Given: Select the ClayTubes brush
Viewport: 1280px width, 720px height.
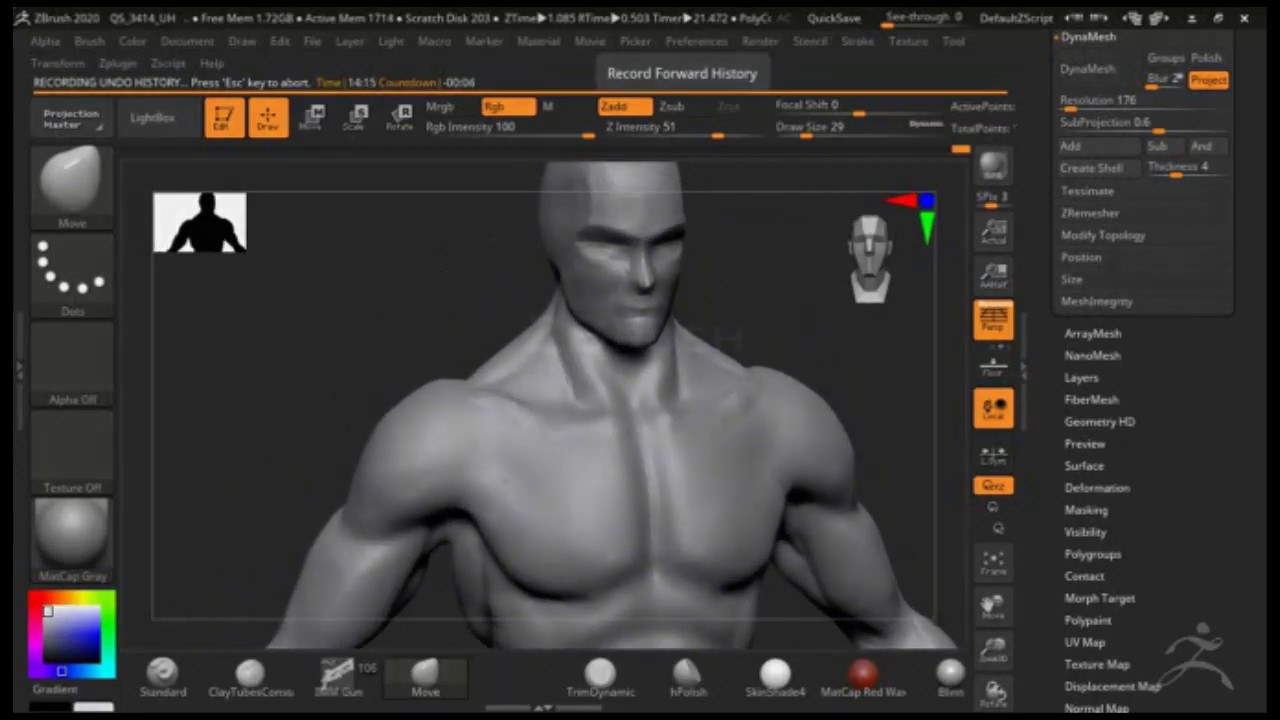Looking at the screenshot, I should pos(250,678).
